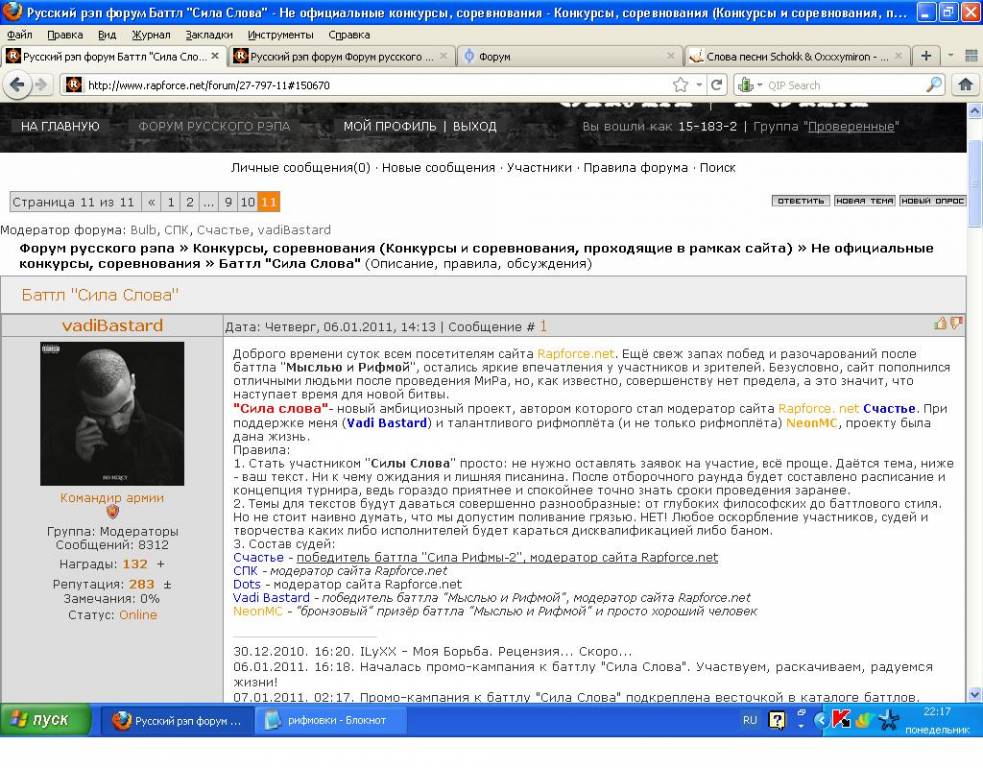This screenshot has height=768, width=983.
Task: Click the thumbs-up icon on message #1
Action: tap(940, 324)
